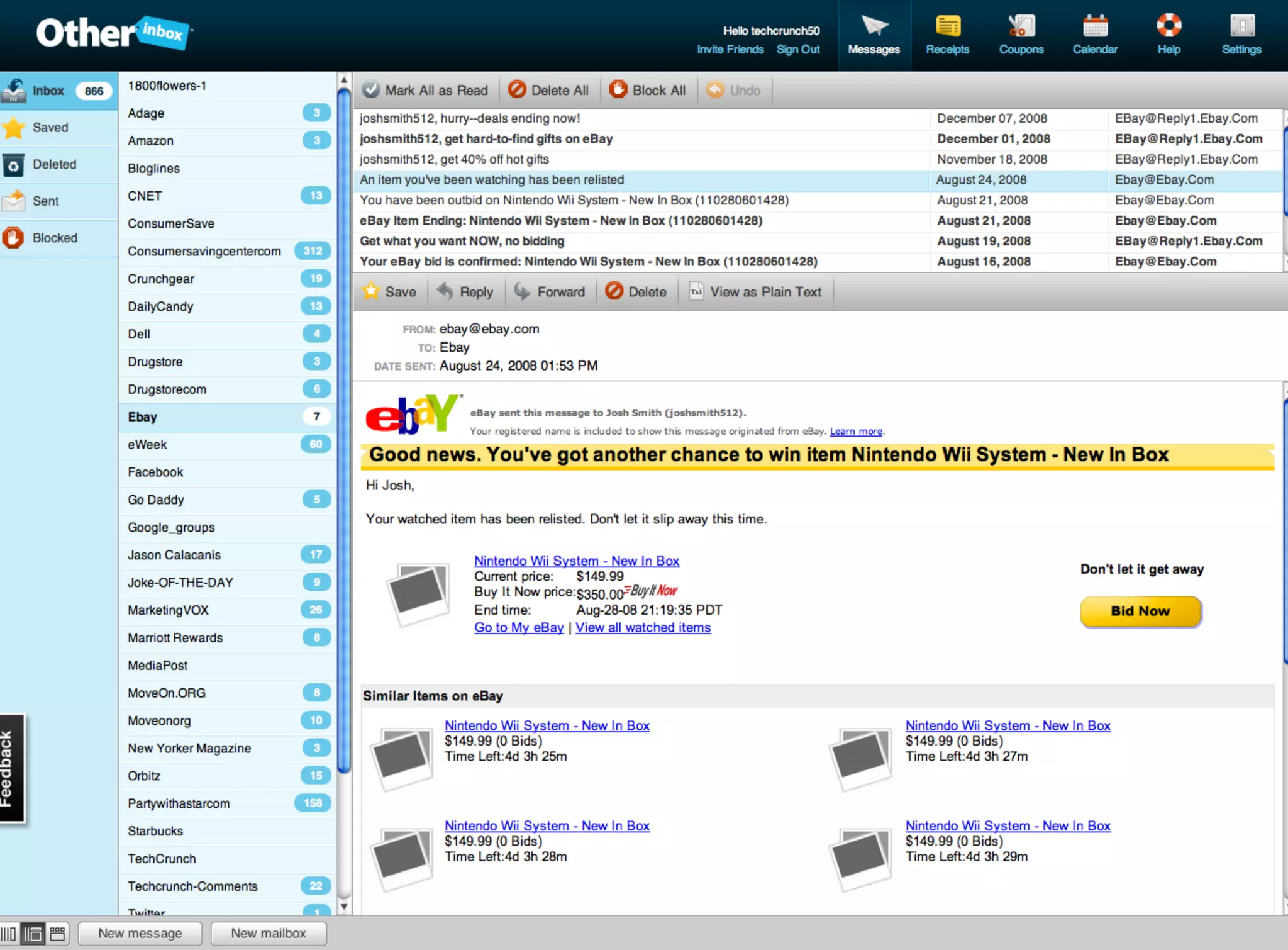Viewport: 1288px width, 950px height.
Task: Go to the Saved folder
Action: pyautogui.click(x=50, y=127)
